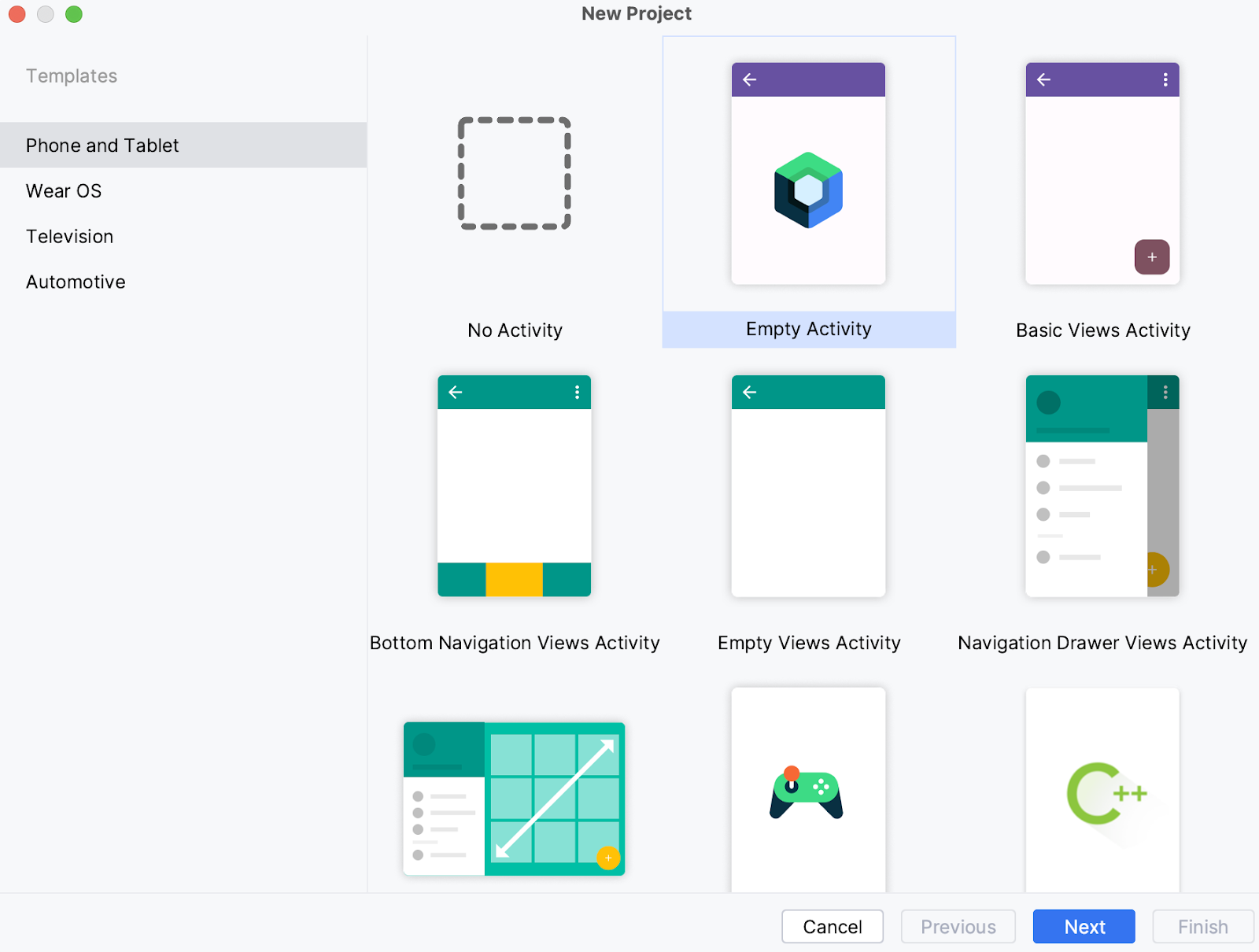Click the Finish button

tap(1202, 926)
